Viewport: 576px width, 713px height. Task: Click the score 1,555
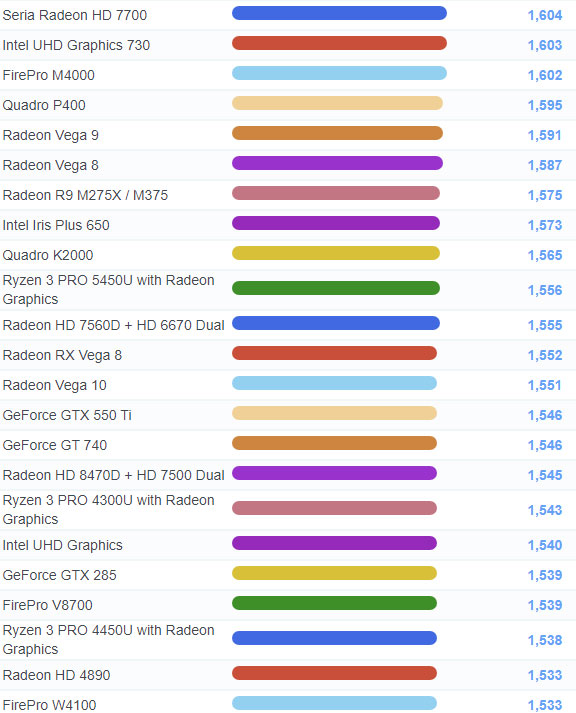pyautogui.click(x=545, y=326)
